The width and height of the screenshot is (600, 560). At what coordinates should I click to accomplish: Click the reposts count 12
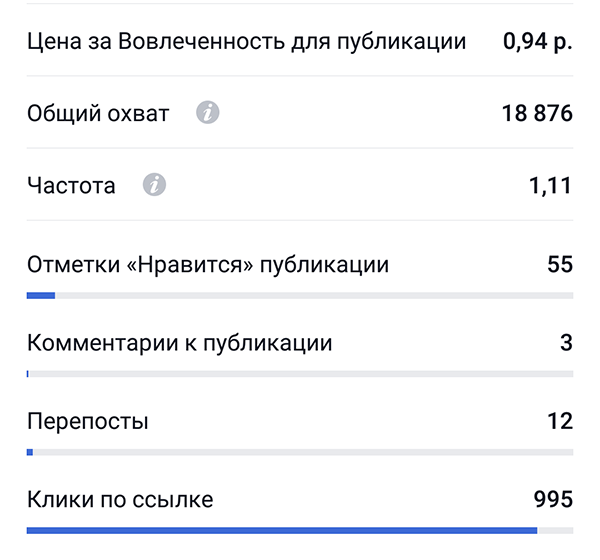[560, 421]
